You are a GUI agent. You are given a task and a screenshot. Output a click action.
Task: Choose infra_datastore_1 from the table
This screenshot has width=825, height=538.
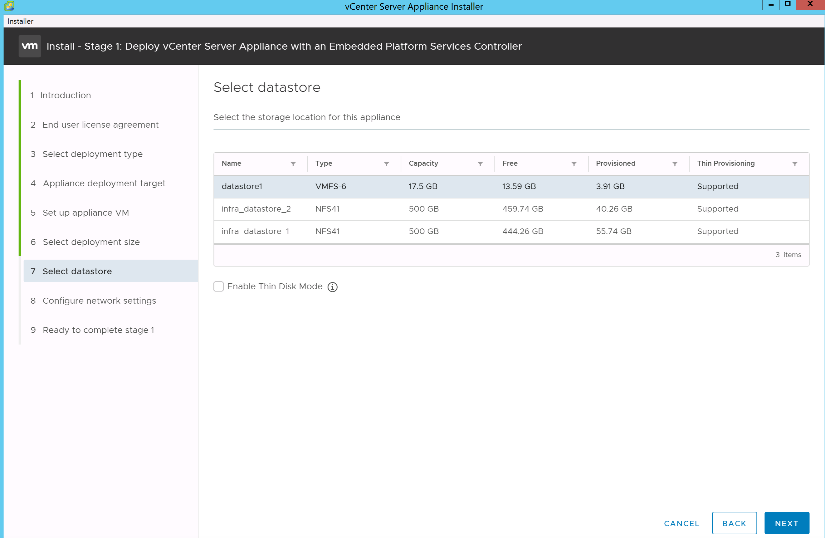click(x=510, y=231)
